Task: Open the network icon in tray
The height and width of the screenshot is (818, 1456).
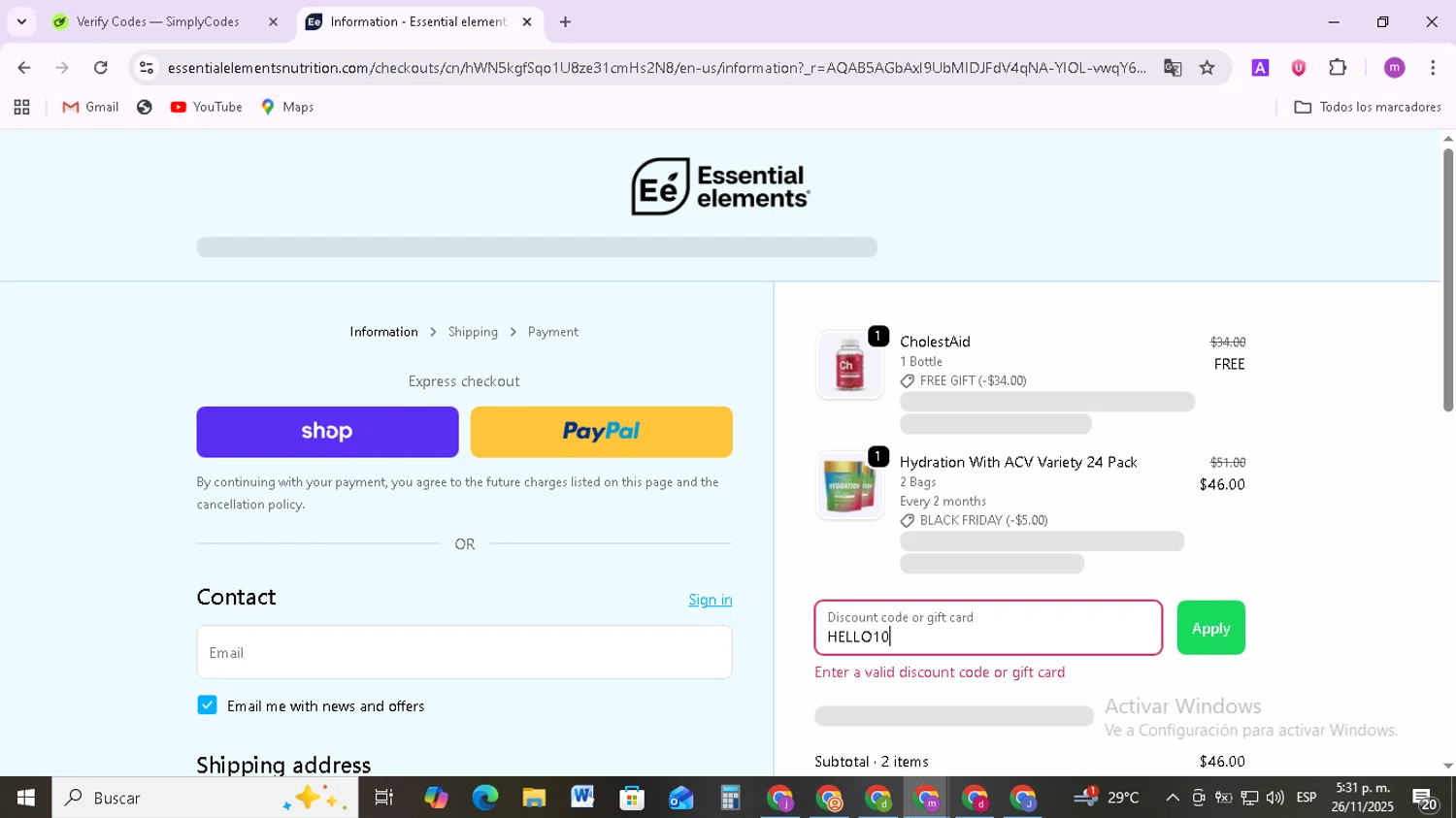Action: click(x=1249, y=798)
